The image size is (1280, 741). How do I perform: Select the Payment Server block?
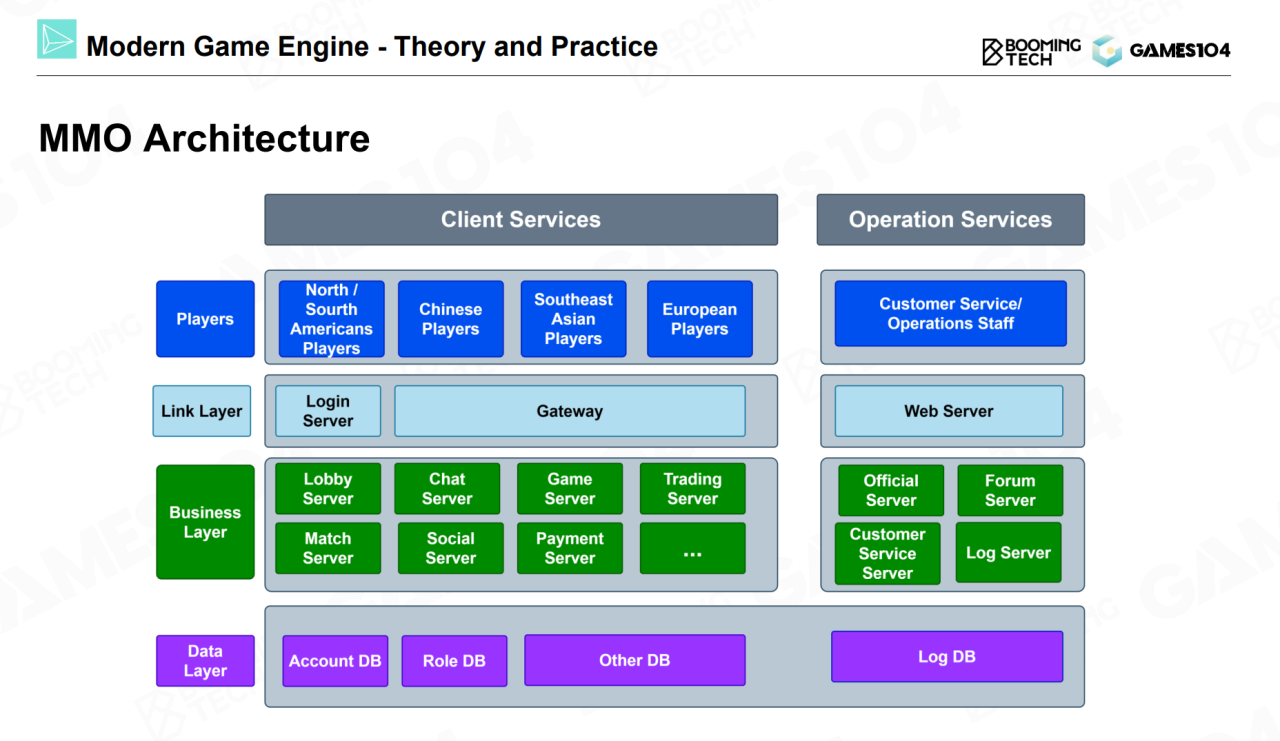569,548
